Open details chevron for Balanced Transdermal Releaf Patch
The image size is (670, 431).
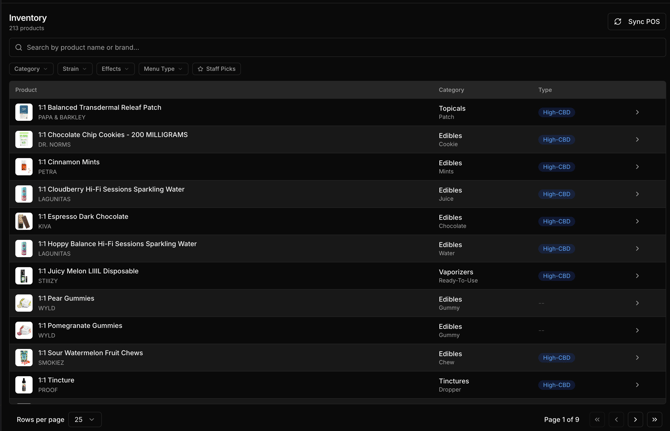637,112
